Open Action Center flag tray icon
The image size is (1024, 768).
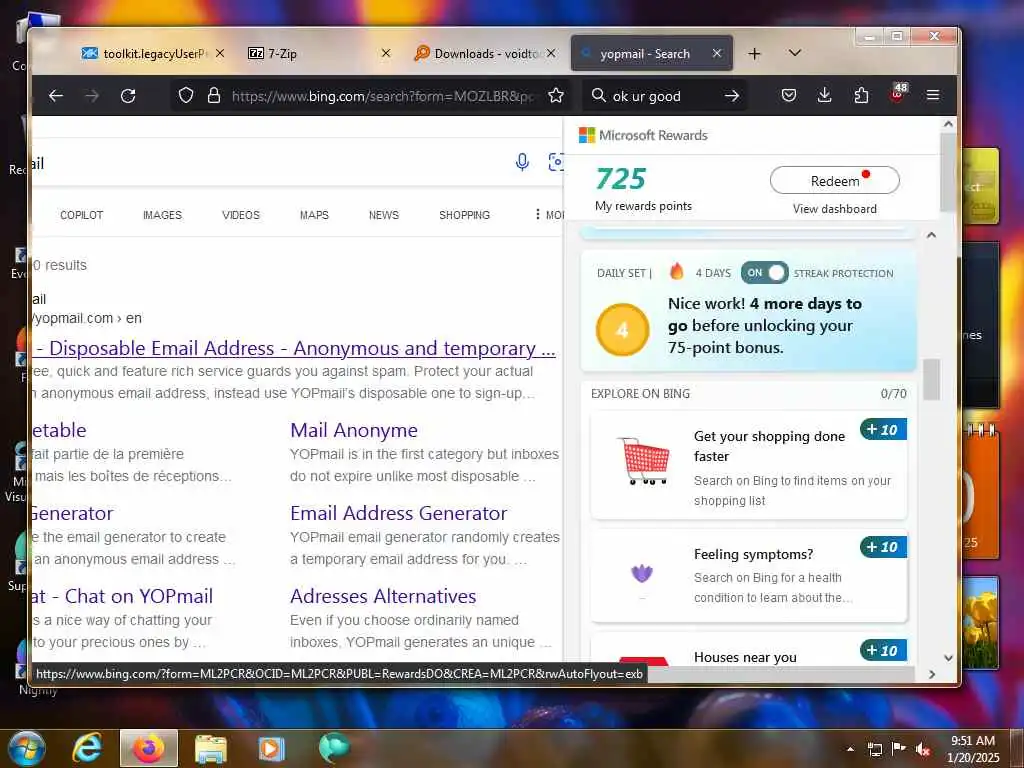[899, 749]
